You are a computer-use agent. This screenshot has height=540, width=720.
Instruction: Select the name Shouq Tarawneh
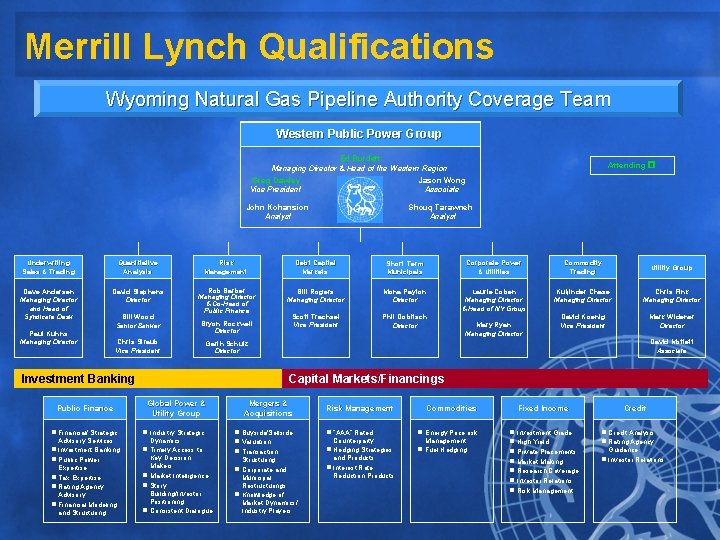pos(440,207)
